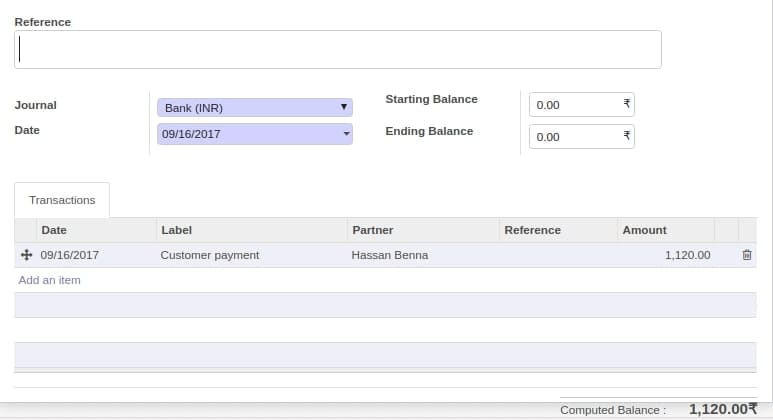773x420 pixels.
Task: Click the rupee symbol in Ending Balance
Action: pos(627,135)
